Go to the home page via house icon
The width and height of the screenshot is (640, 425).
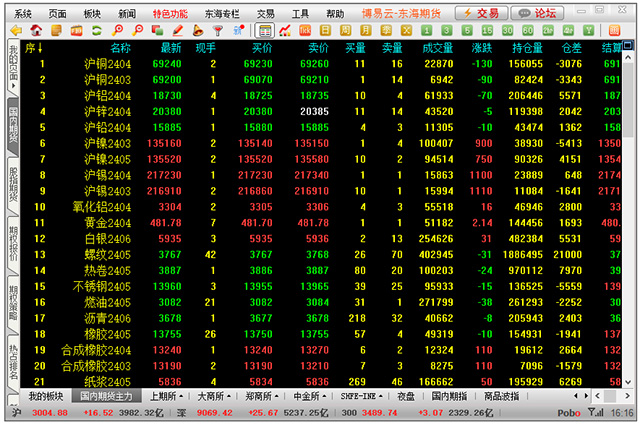pos(36,30)
